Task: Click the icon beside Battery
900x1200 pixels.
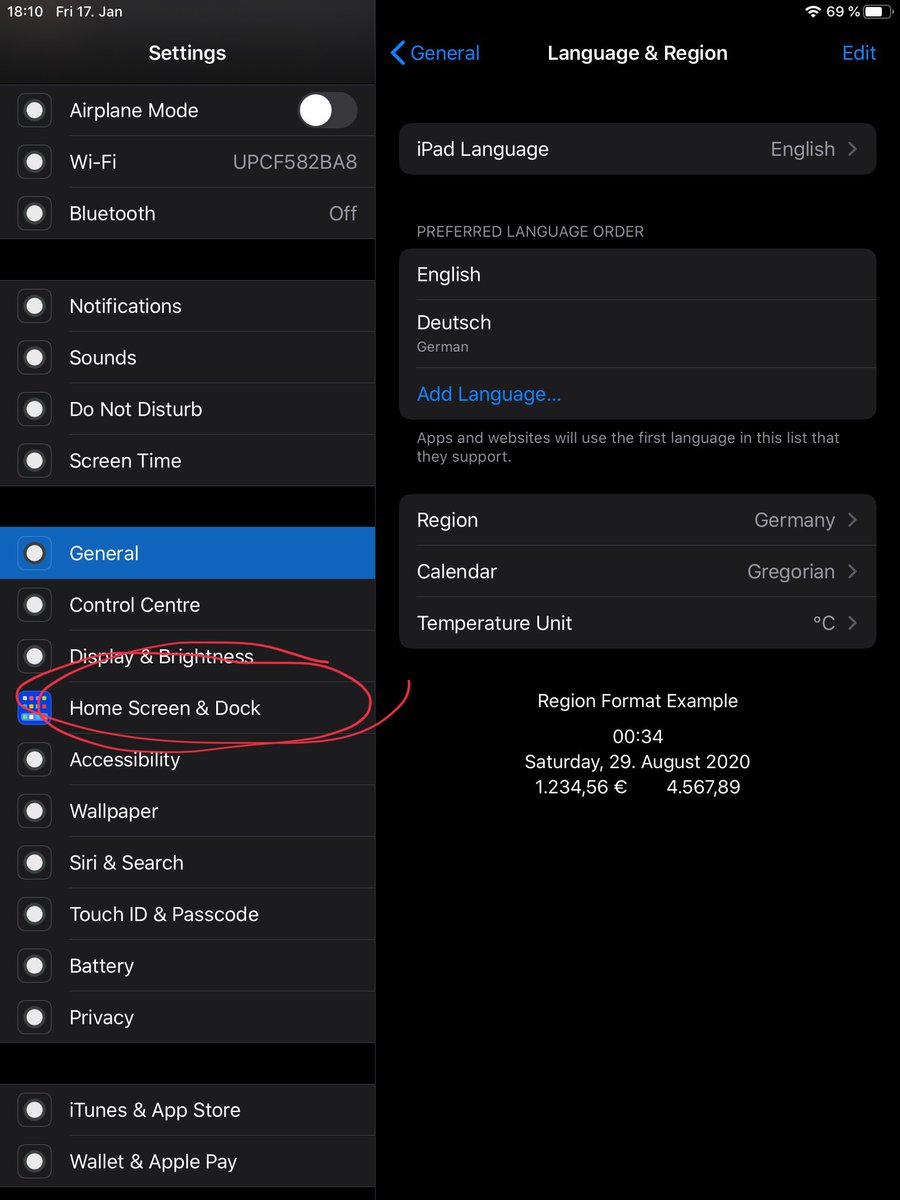Action: point(35,966)
